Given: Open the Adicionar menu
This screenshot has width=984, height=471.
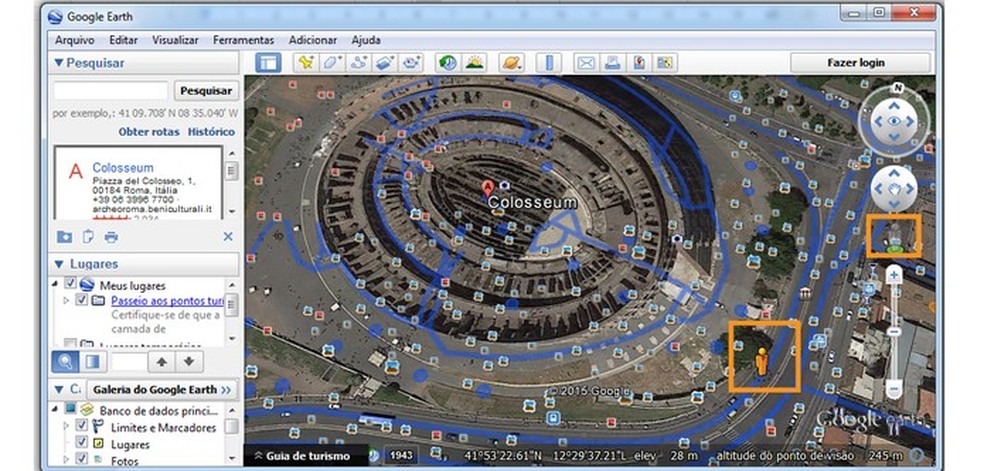Looking at the screenshot, I should pos(313,40).
